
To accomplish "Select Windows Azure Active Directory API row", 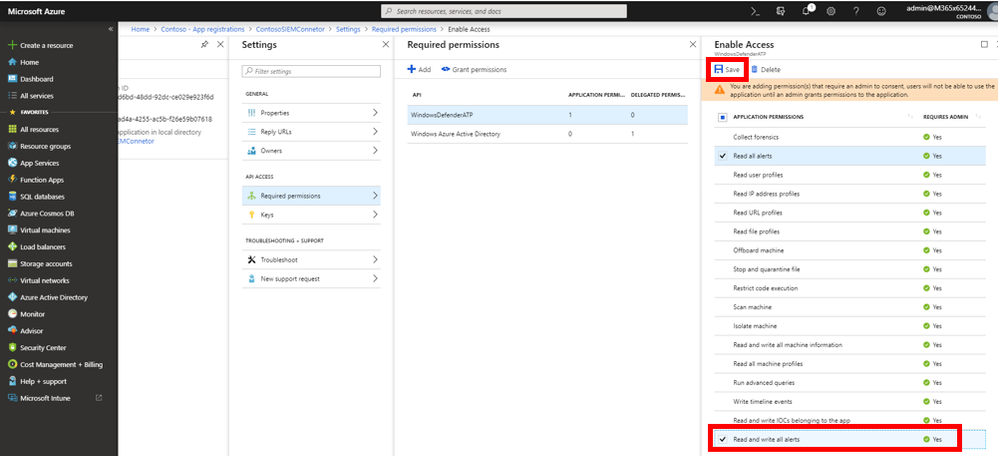I will [x=547, y=134].
